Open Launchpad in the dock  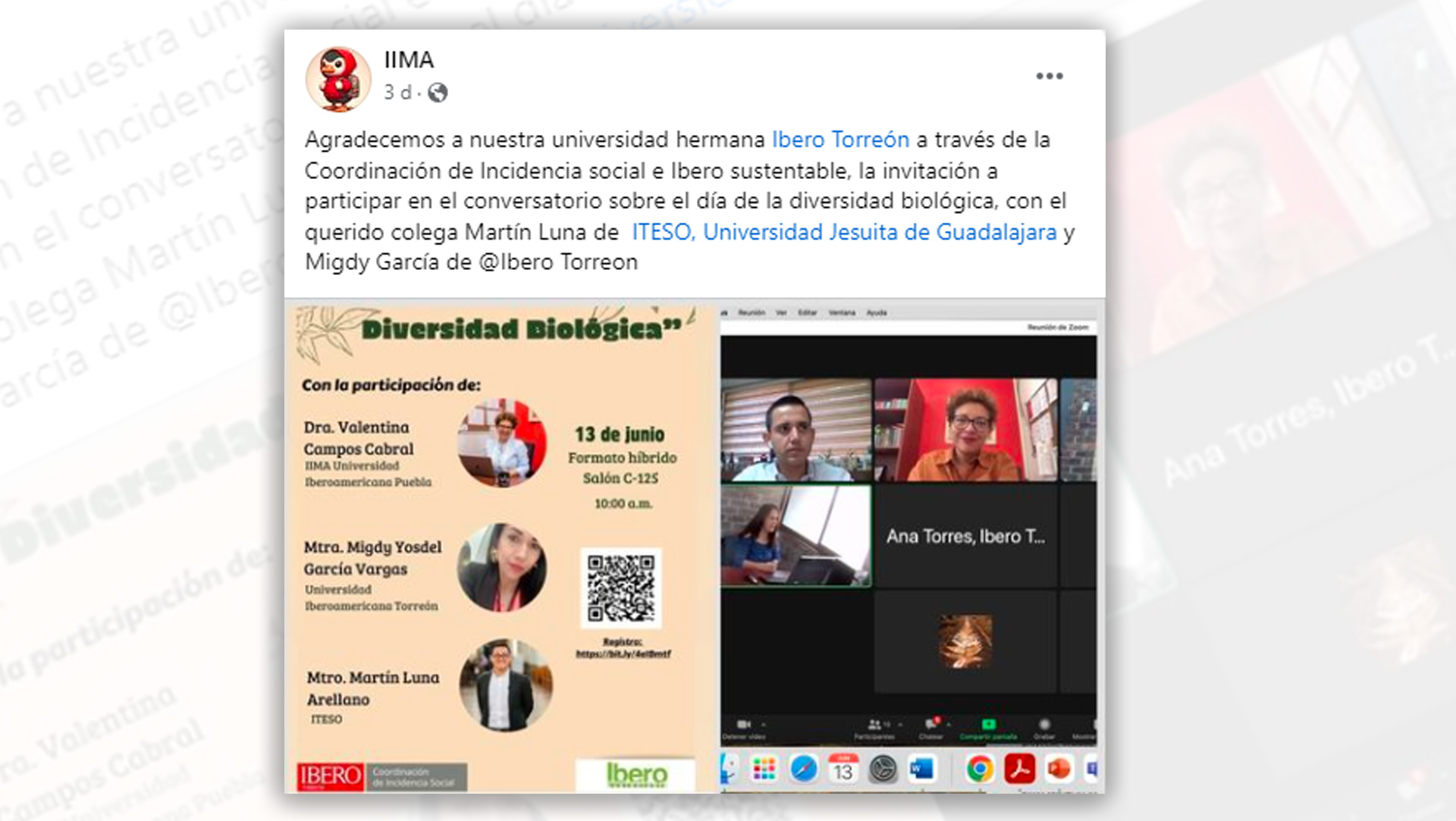coord(764,770)
